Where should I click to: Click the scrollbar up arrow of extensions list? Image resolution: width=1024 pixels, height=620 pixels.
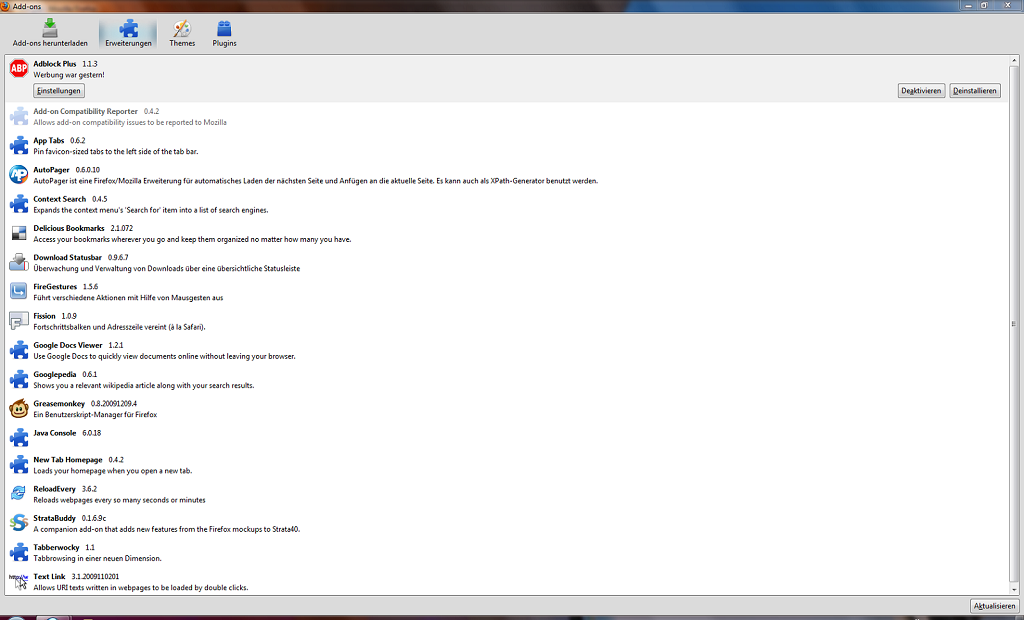point(1014,61)
